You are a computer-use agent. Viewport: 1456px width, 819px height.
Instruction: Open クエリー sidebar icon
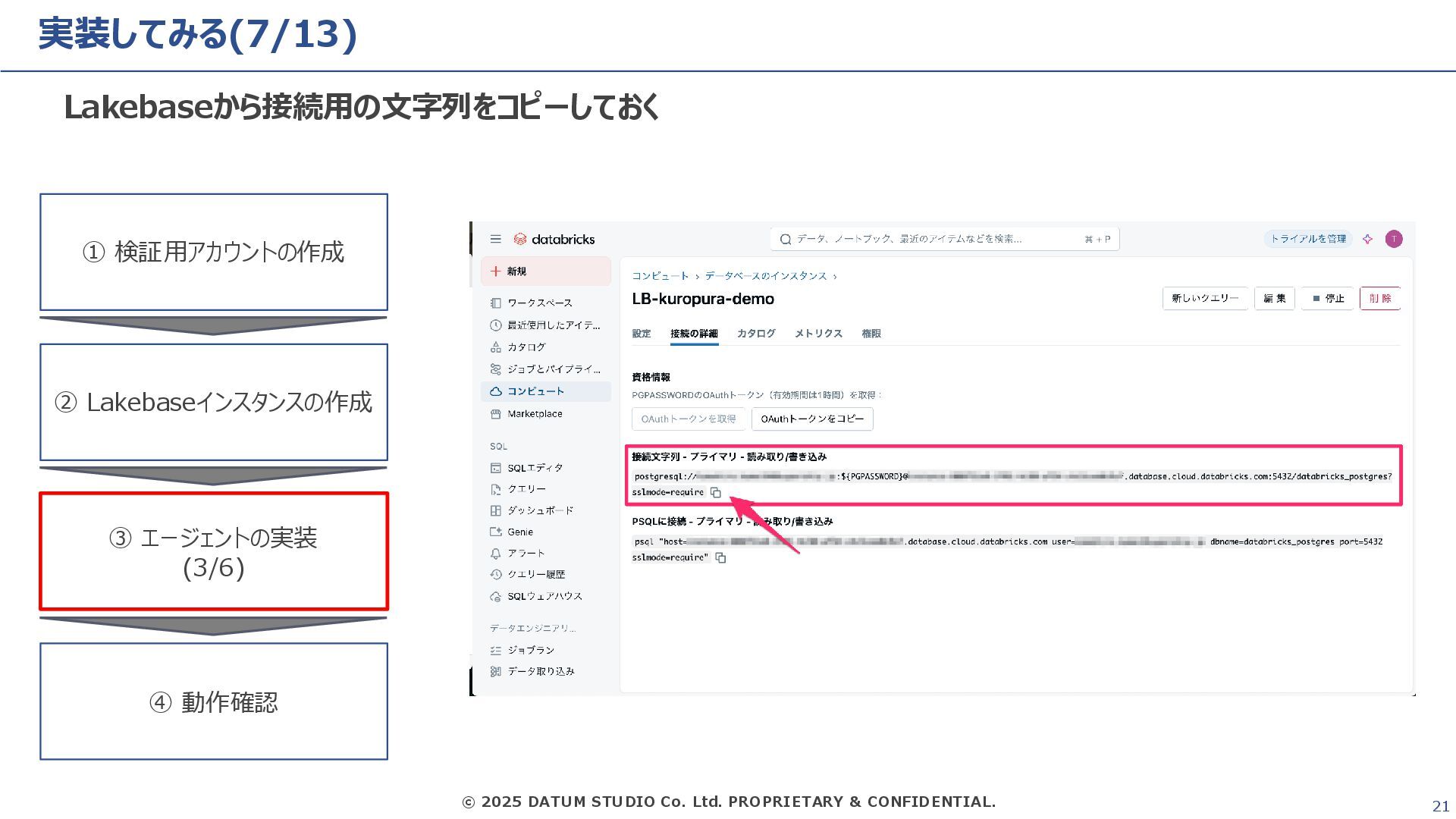point(495,489)
